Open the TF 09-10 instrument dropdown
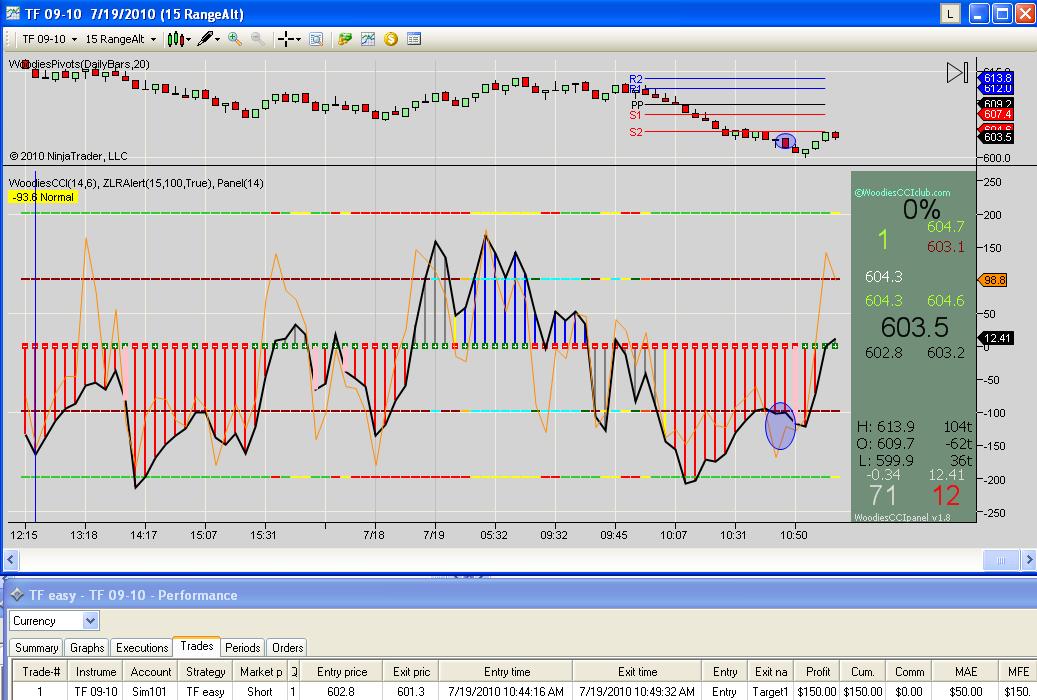 click(x=50, y=39)
